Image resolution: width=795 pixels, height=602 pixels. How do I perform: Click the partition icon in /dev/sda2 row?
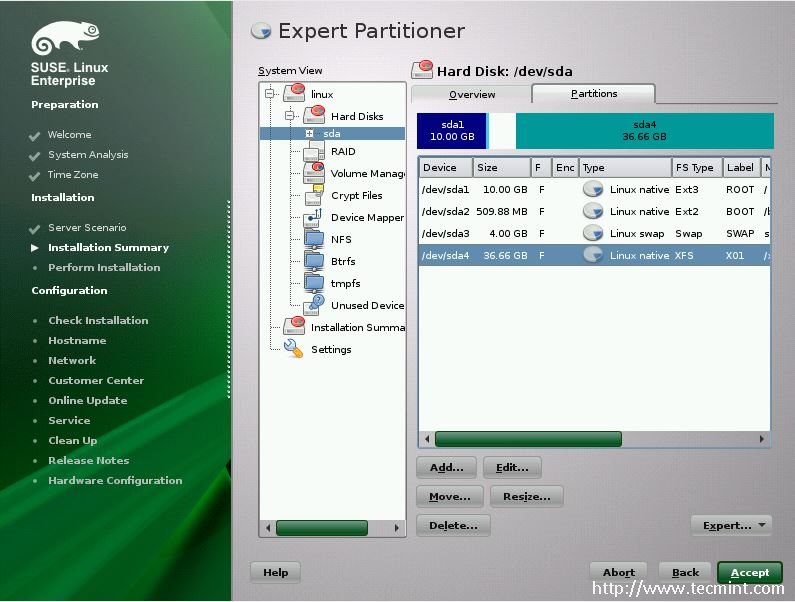[593, 211]
